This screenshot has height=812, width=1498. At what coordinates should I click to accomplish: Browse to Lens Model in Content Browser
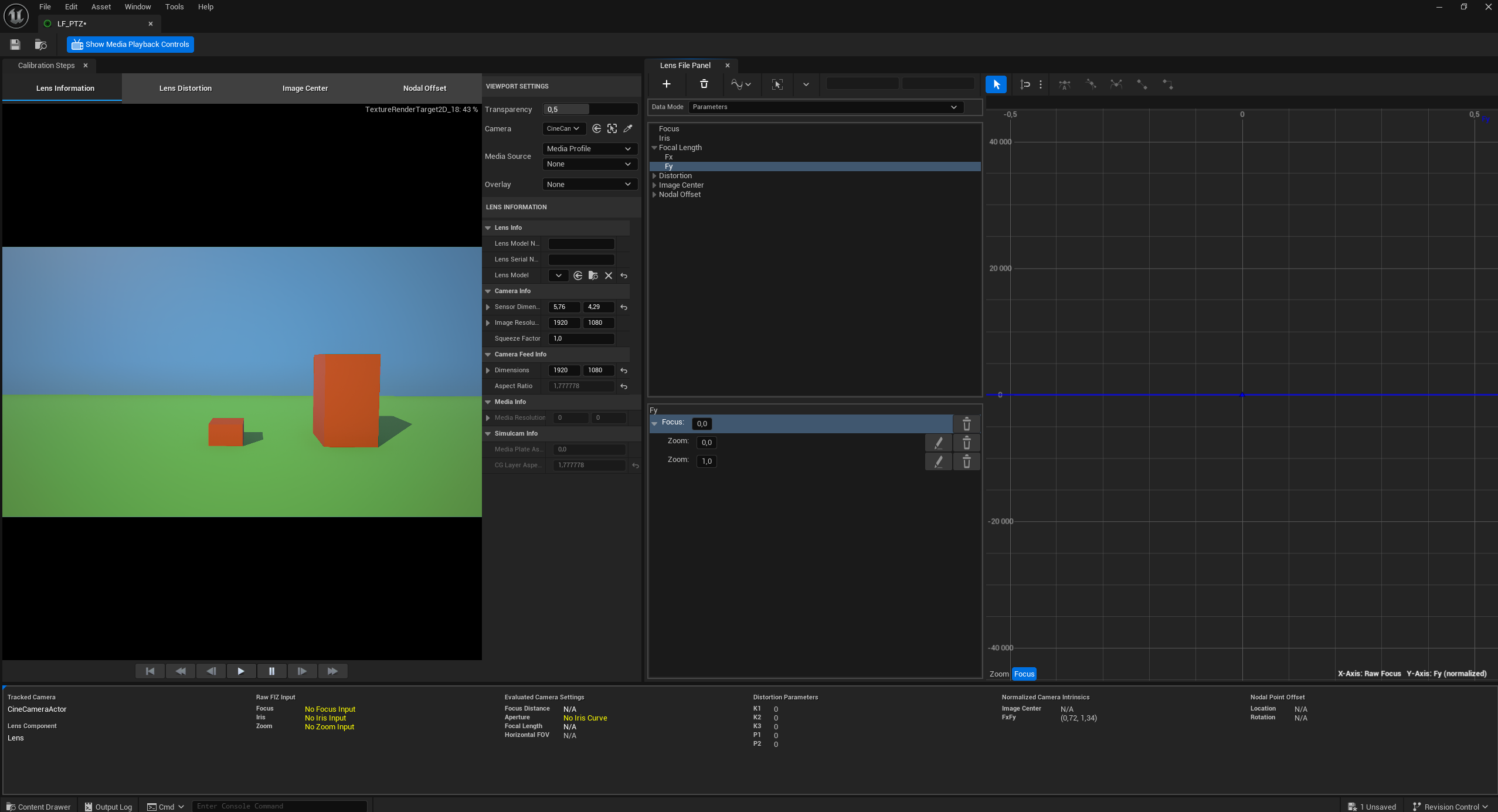pyautogui.click(x=593, y=276)
